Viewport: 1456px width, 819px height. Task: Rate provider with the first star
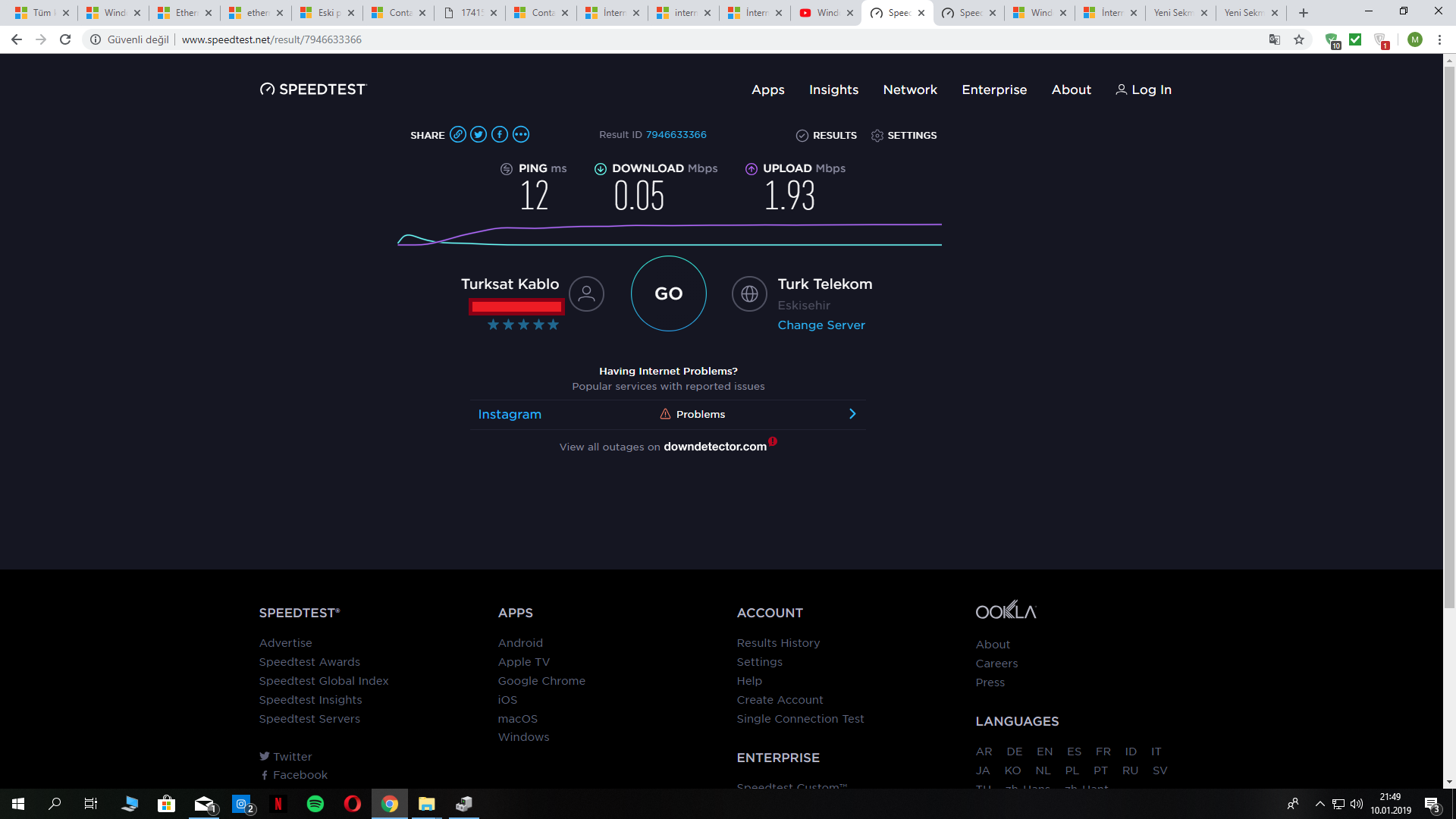click(493, 325)
